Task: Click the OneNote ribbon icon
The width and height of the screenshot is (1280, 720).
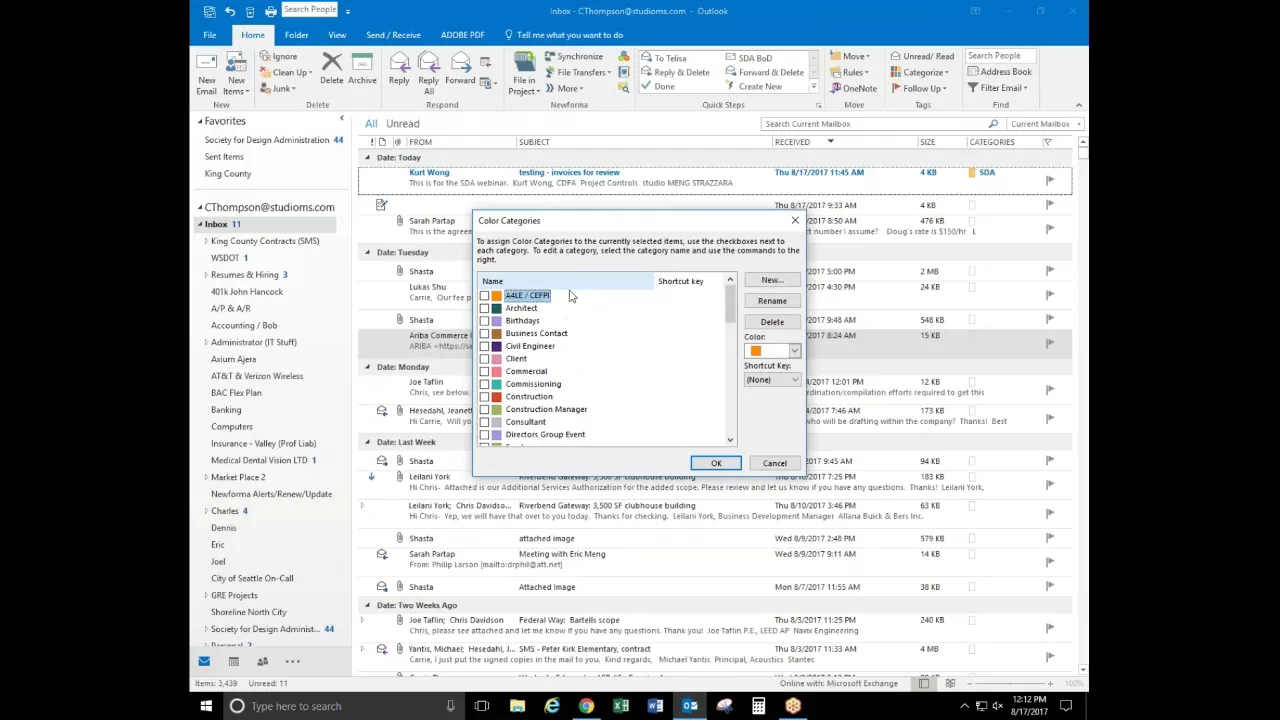Action: point(852,88)
